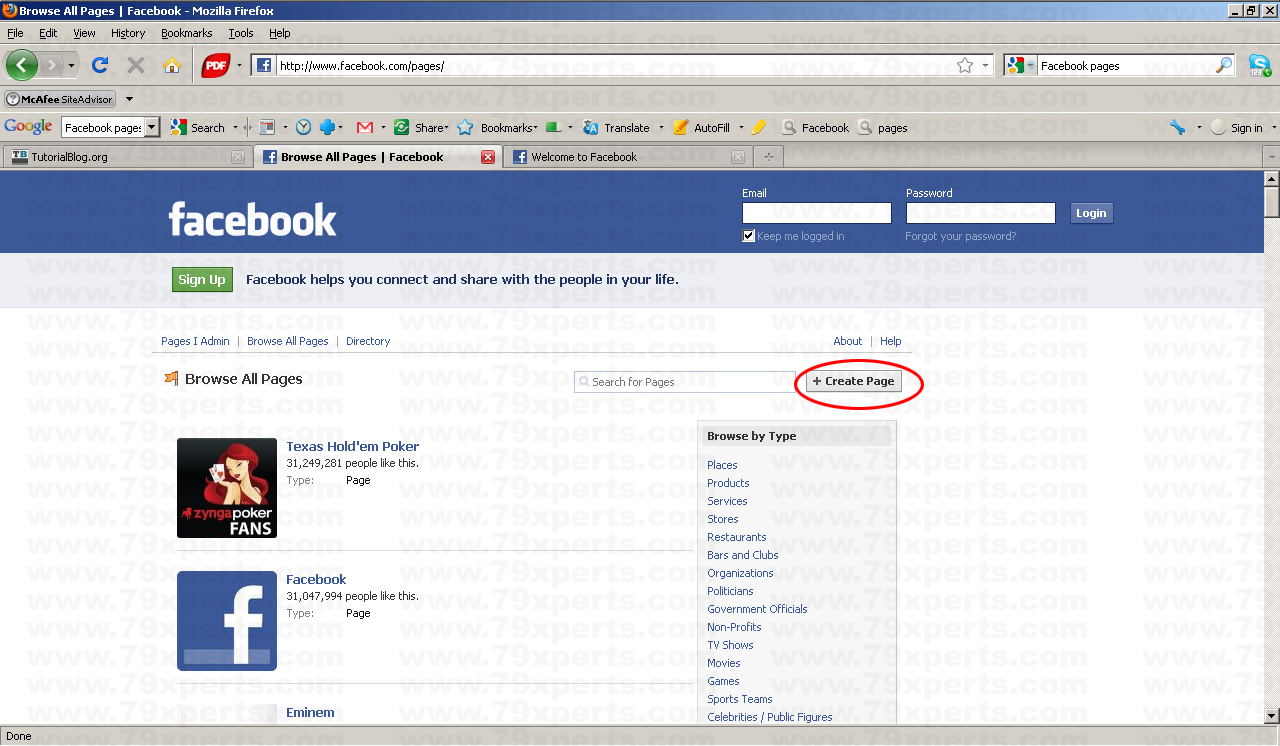
Task: Open the Directory link
Action: point(368,341)
